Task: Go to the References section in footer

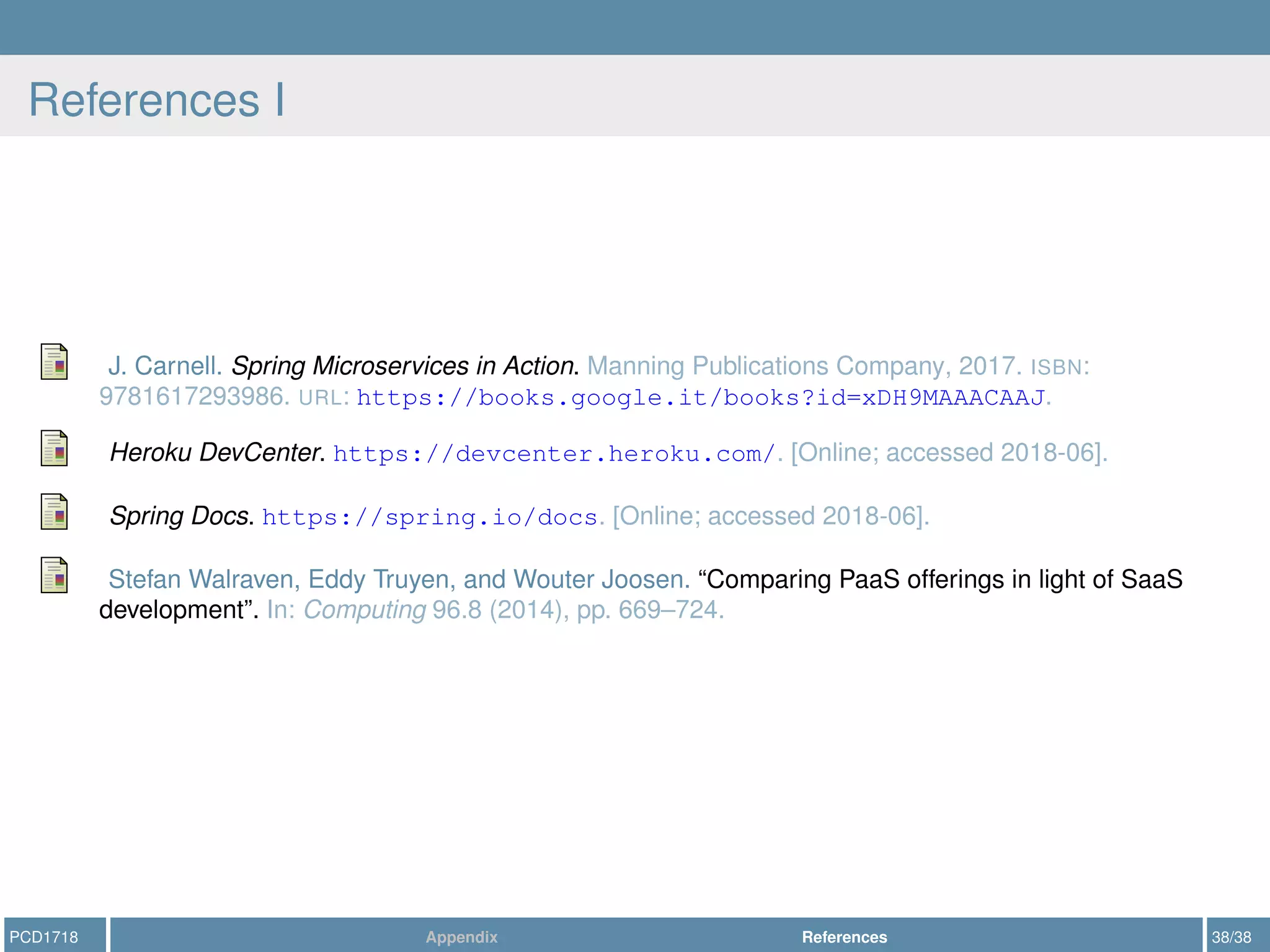Action: click(x=844, y=937)
